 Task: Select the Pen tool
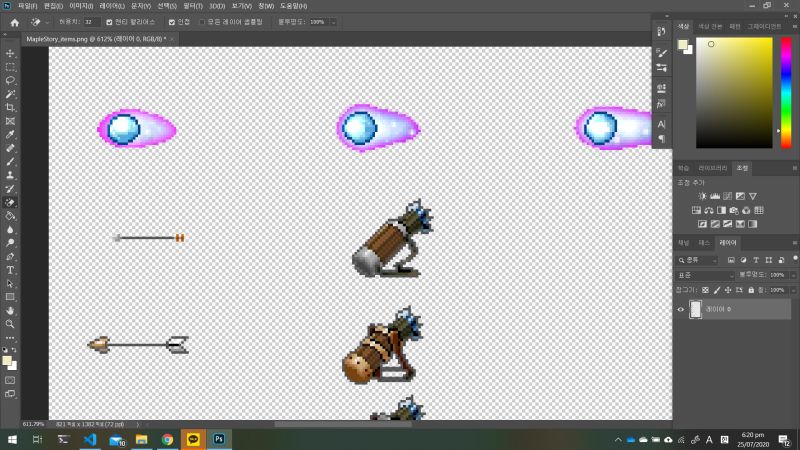click(x=10, y=257)
